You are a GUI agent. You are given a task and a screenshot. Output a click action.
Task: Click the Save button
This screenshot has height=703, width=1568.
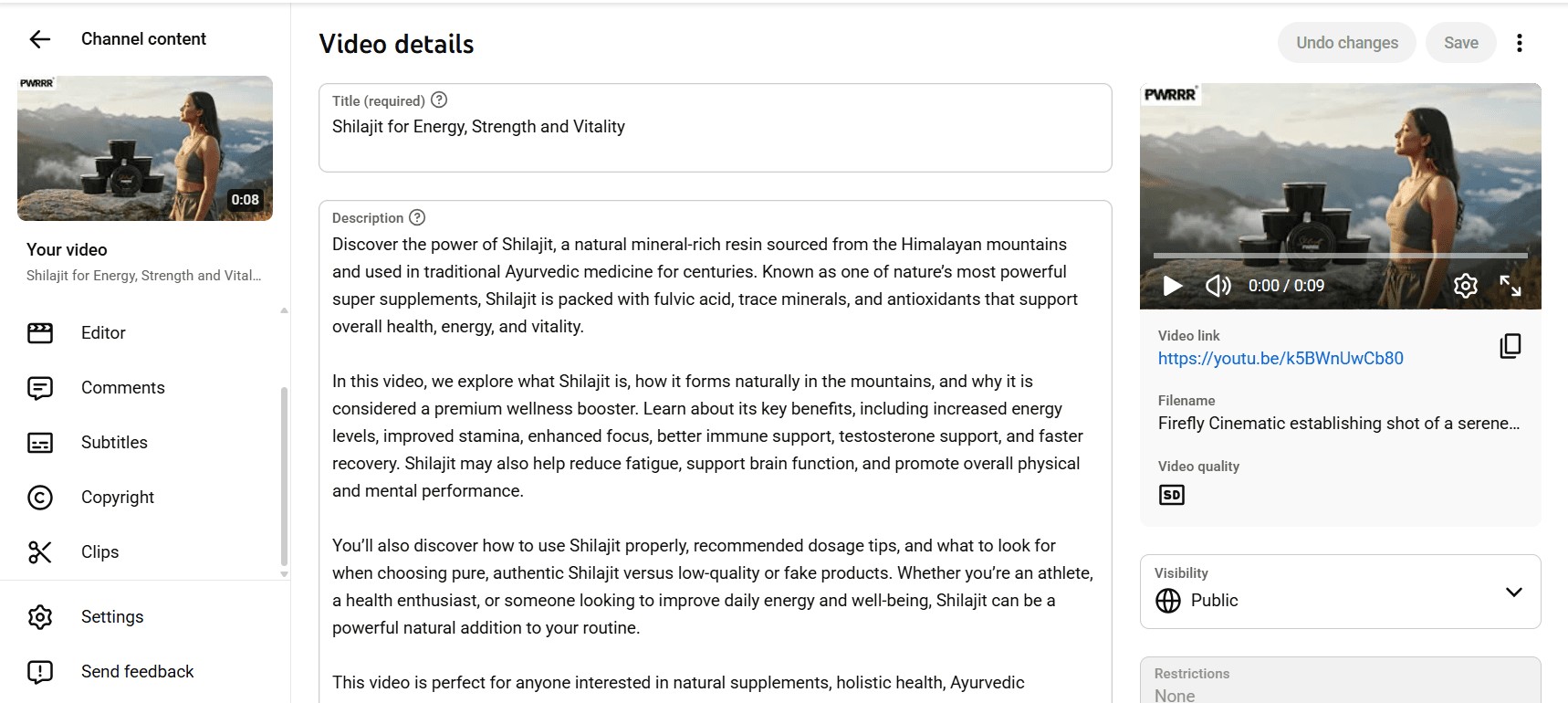pyautogui.click(x=1461, y=43)
